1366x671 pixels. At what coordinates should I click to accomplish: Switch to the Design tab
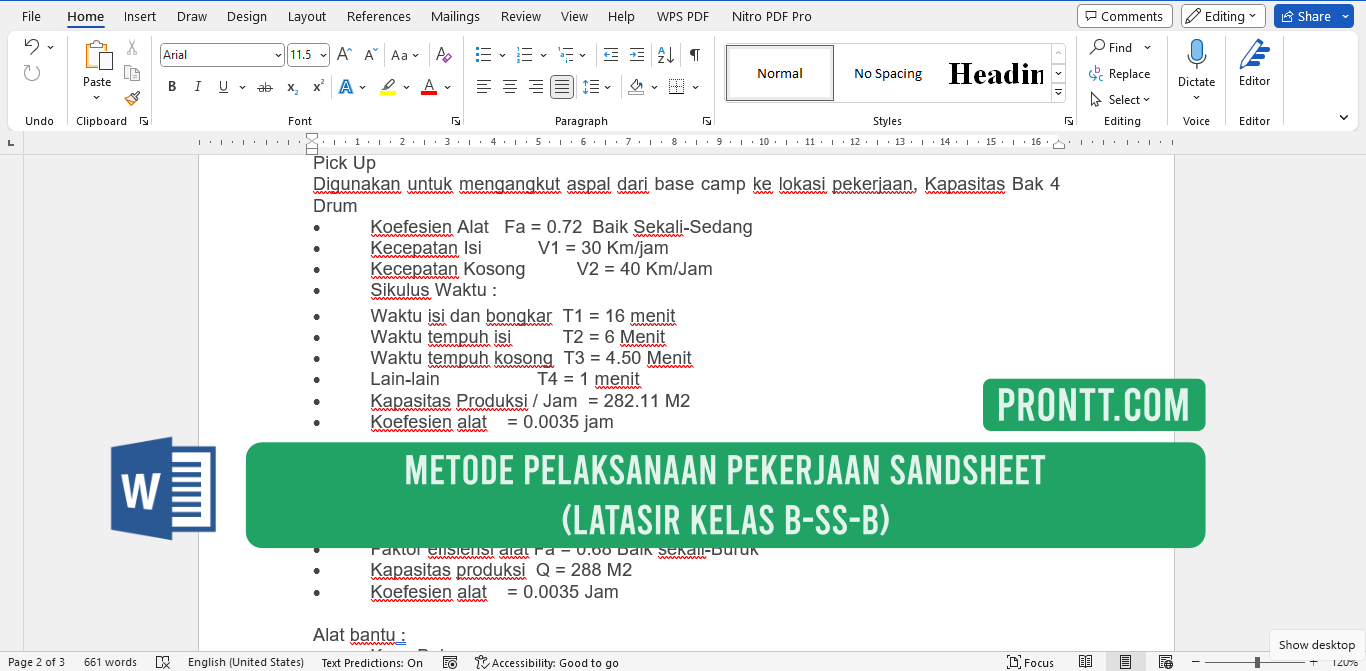point(247,16)
